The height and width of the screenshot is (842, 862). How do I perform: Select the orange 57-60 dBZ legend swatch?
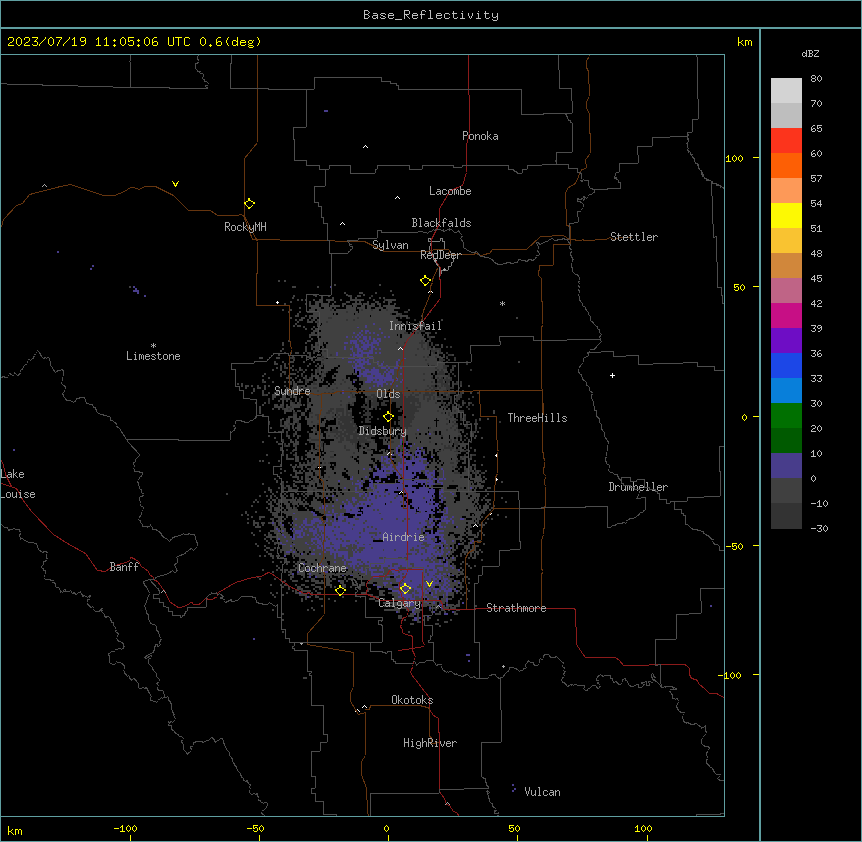786,165
